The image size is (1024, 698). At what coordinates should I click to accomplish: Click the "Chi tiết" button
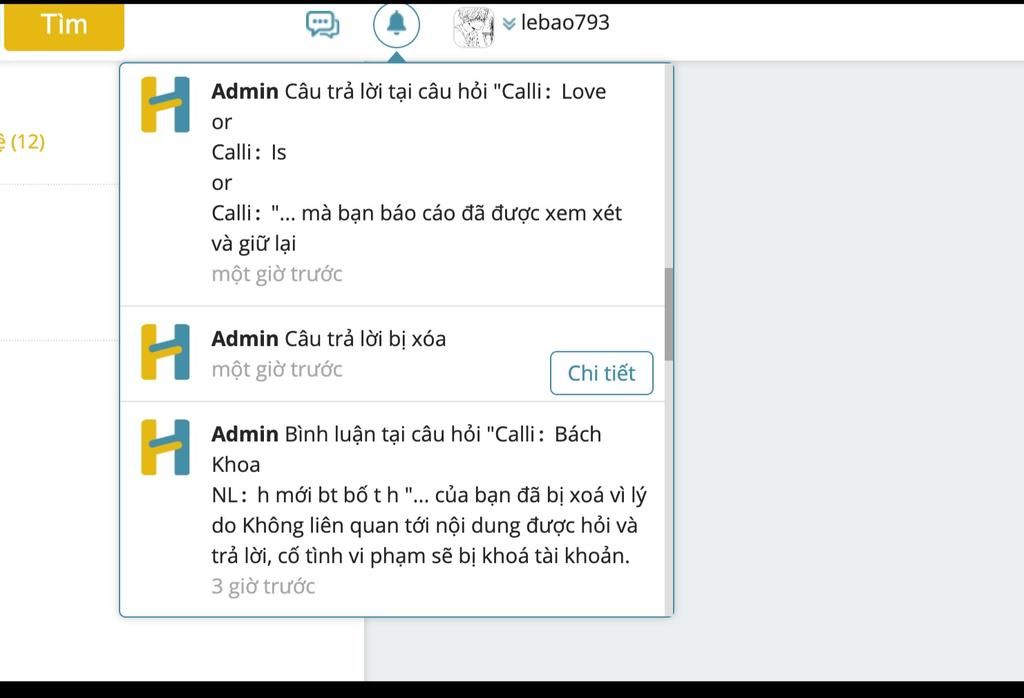tap(601, 372)
